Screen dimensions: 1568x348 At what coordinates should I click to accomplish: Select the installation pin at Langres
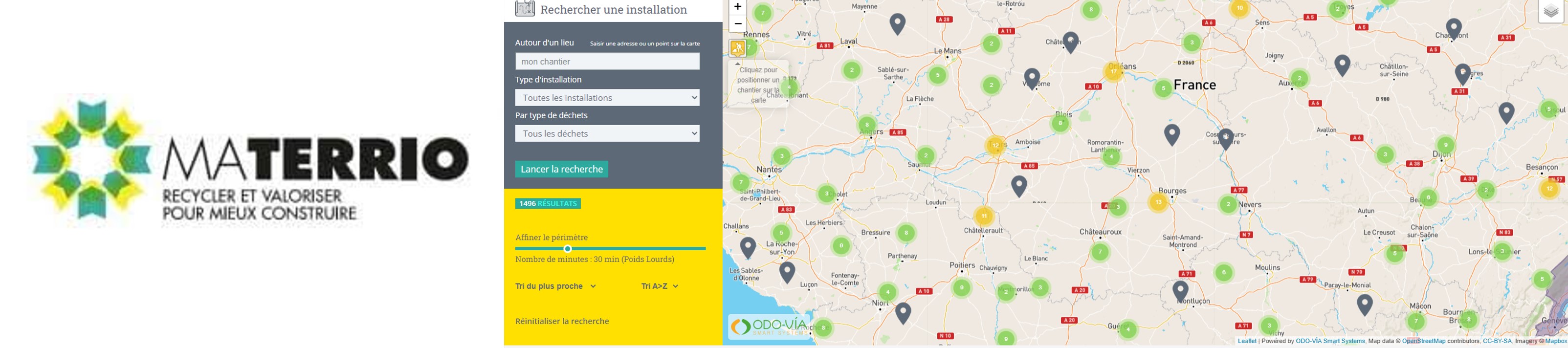click(1462, 74)
